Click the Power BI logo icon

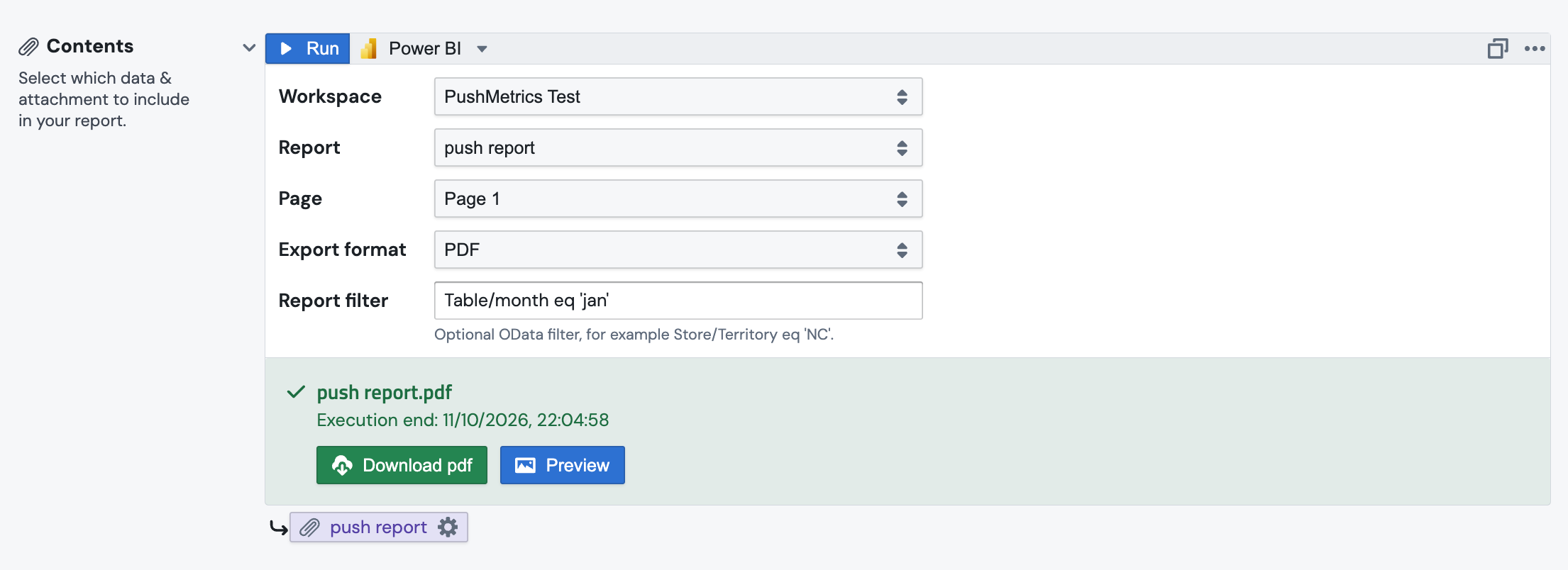click(x=368, y=48)
